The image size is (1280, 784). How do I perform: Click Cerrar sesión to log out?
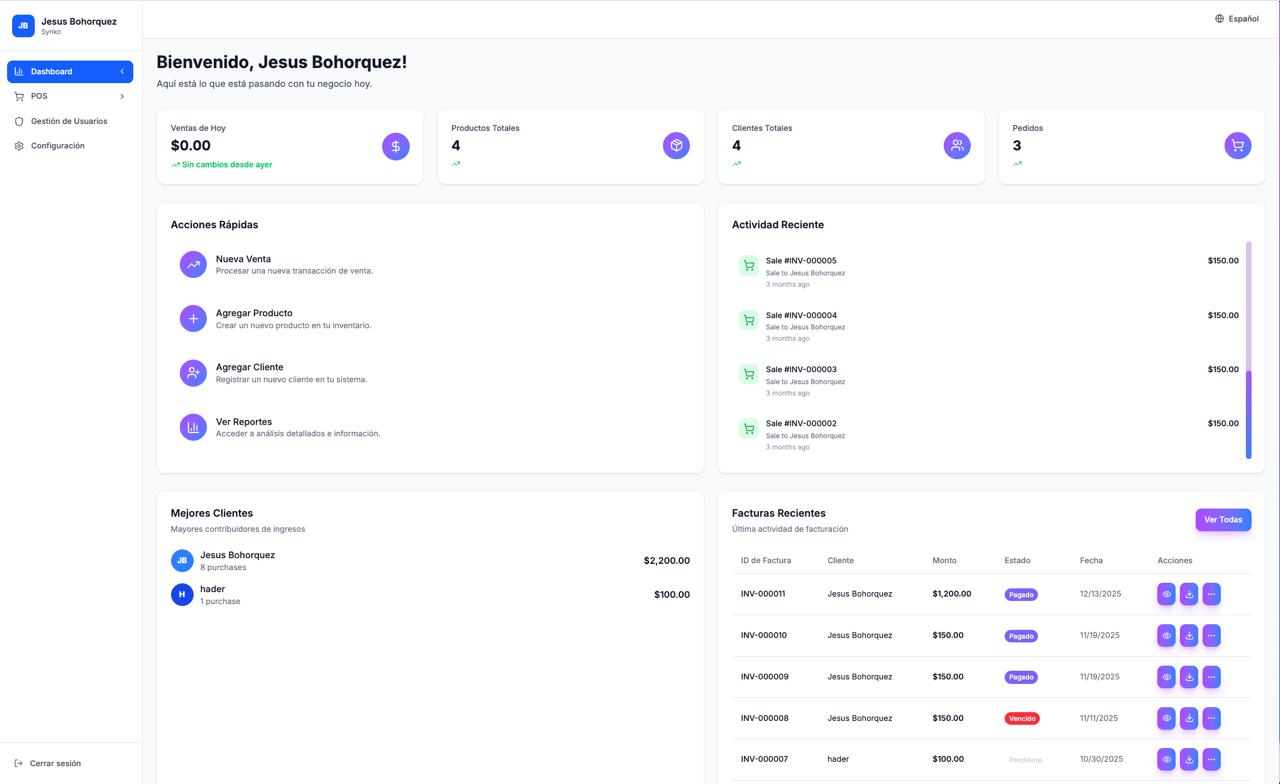[x=55, y=763]
